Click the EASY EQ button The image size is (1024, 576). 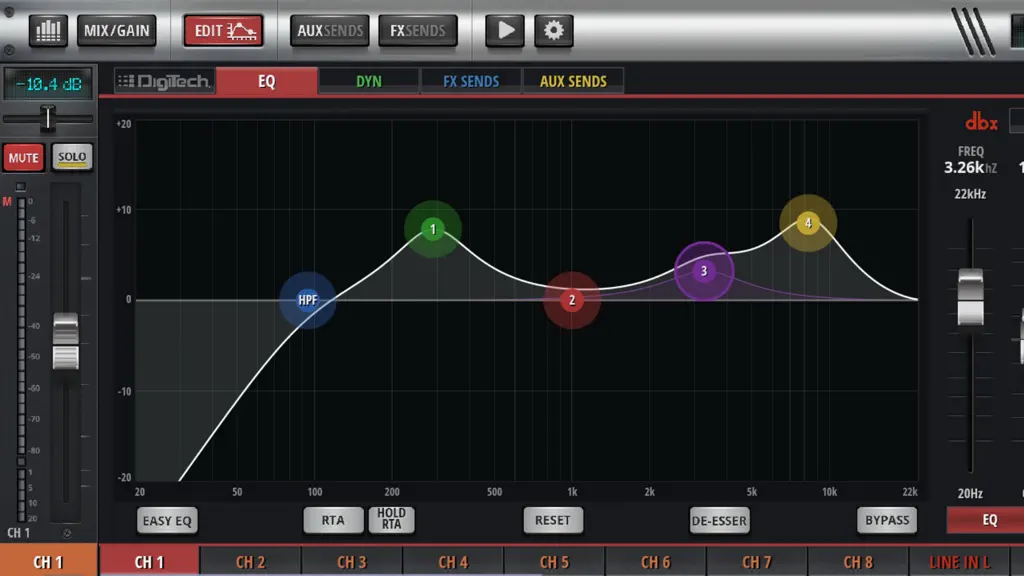click(167, 520)
